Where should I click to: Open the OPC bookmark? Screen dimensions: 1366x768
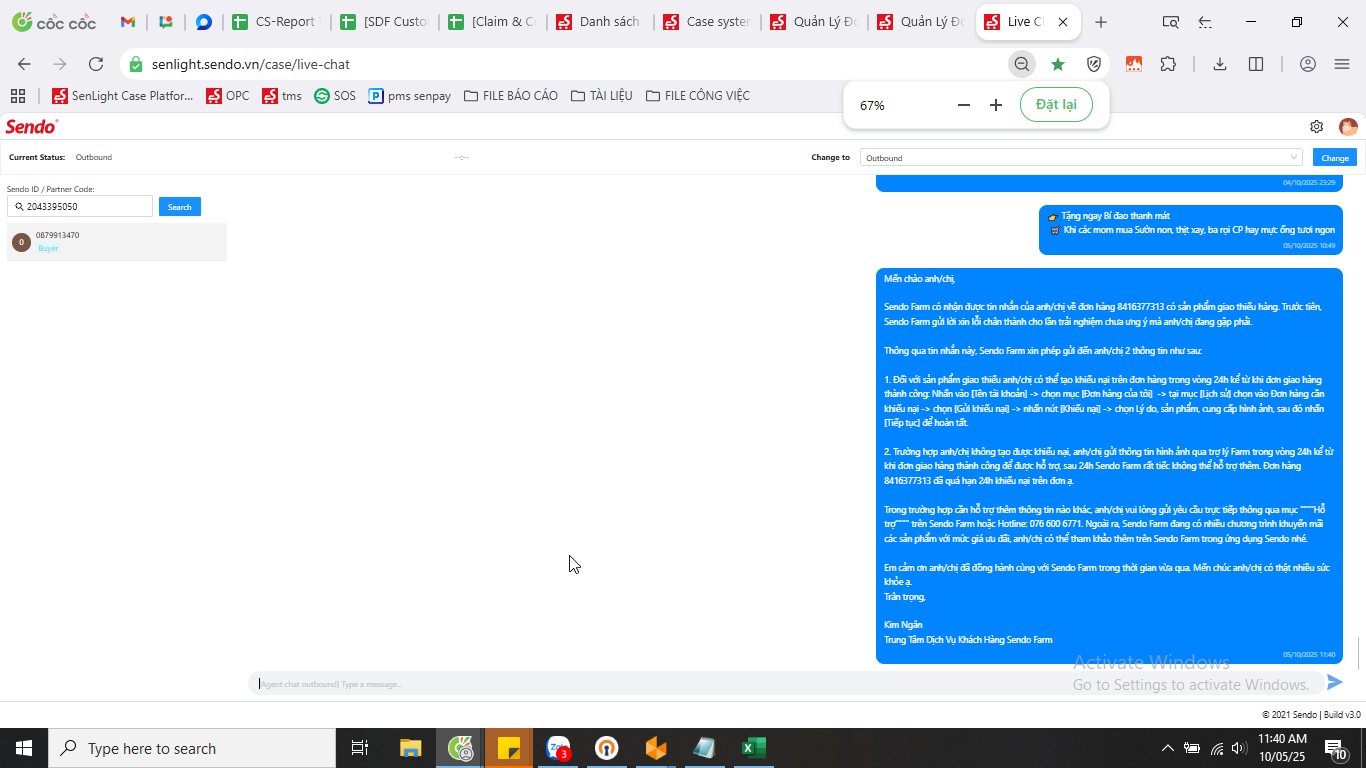click(x=228, y=96)
